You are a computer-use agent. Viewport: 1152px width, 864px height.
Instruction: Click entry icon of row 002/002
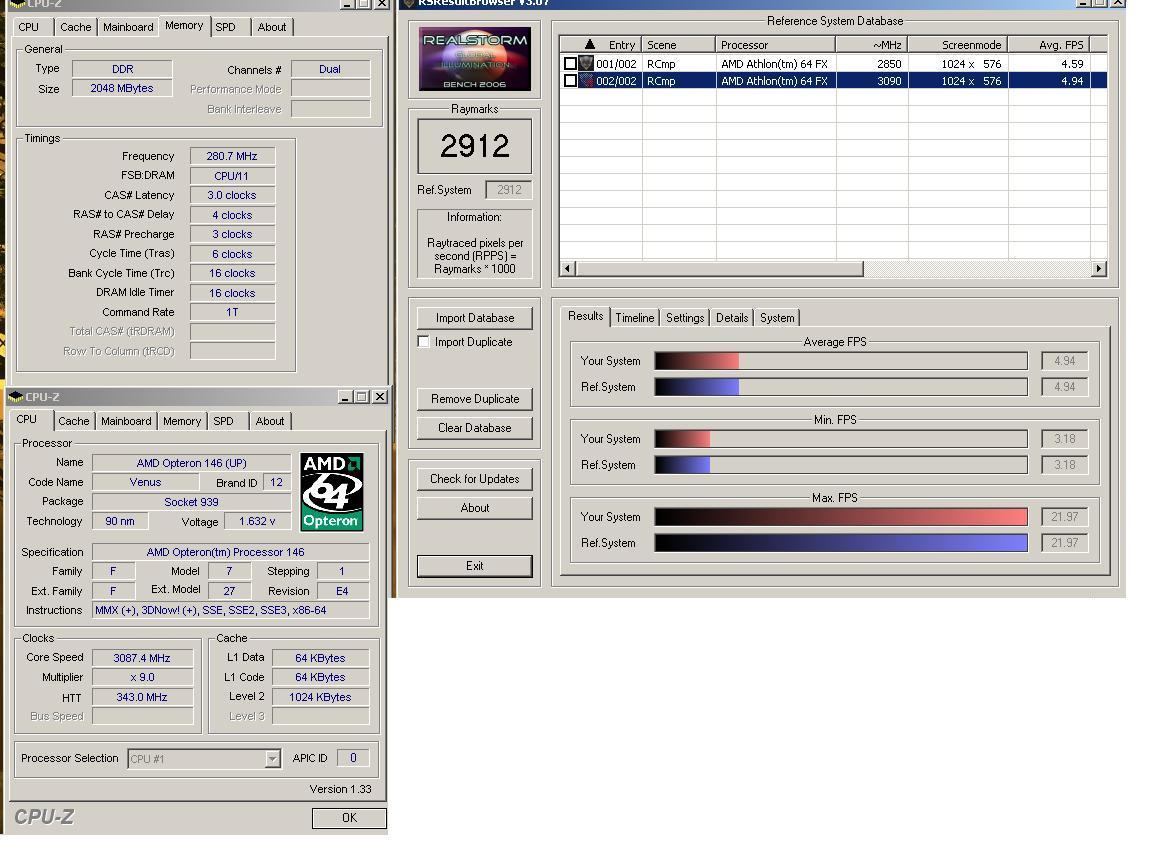click(586, 80)
